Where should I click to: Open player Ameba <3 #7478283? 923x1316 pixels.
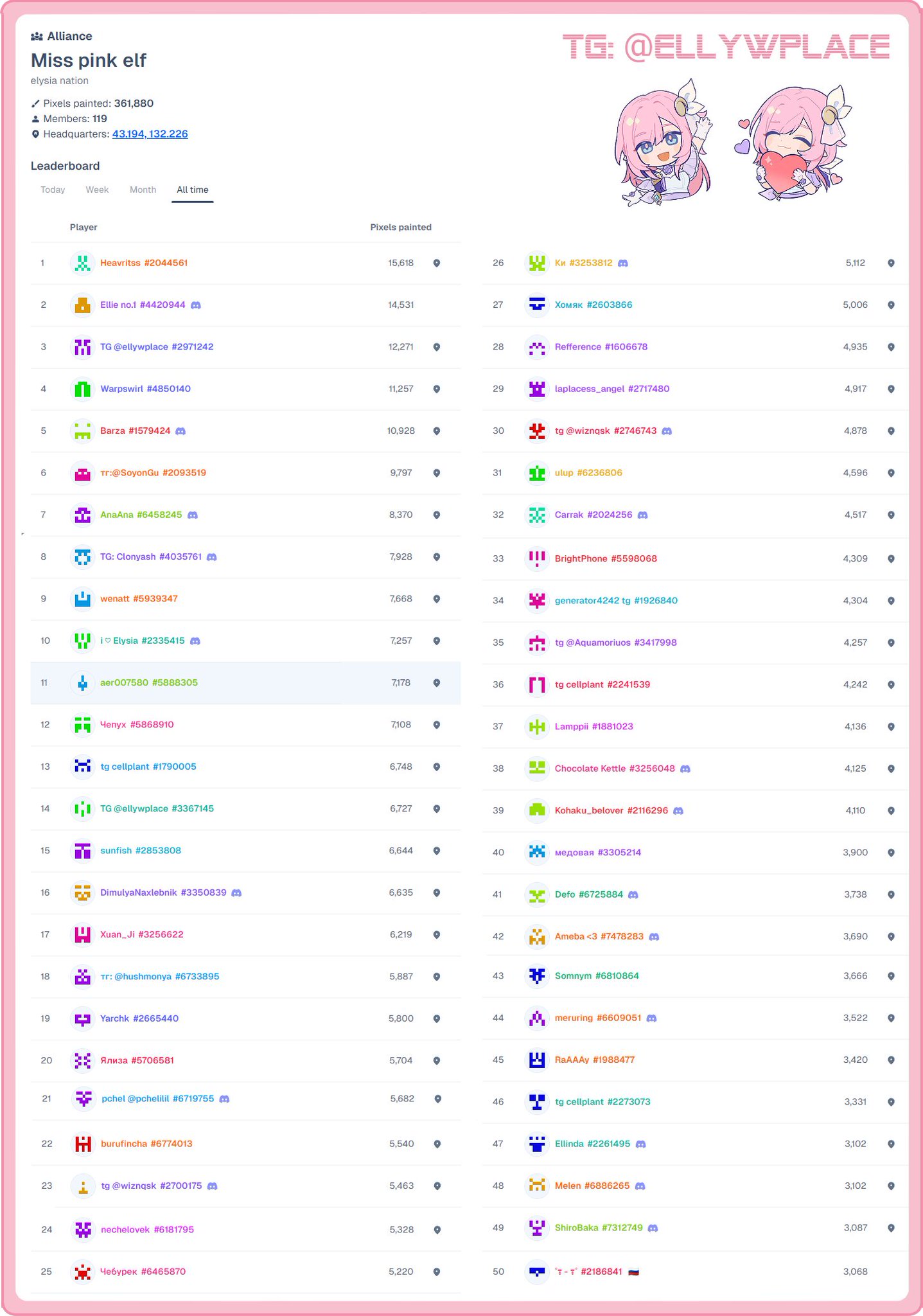(x=599, y=936)
